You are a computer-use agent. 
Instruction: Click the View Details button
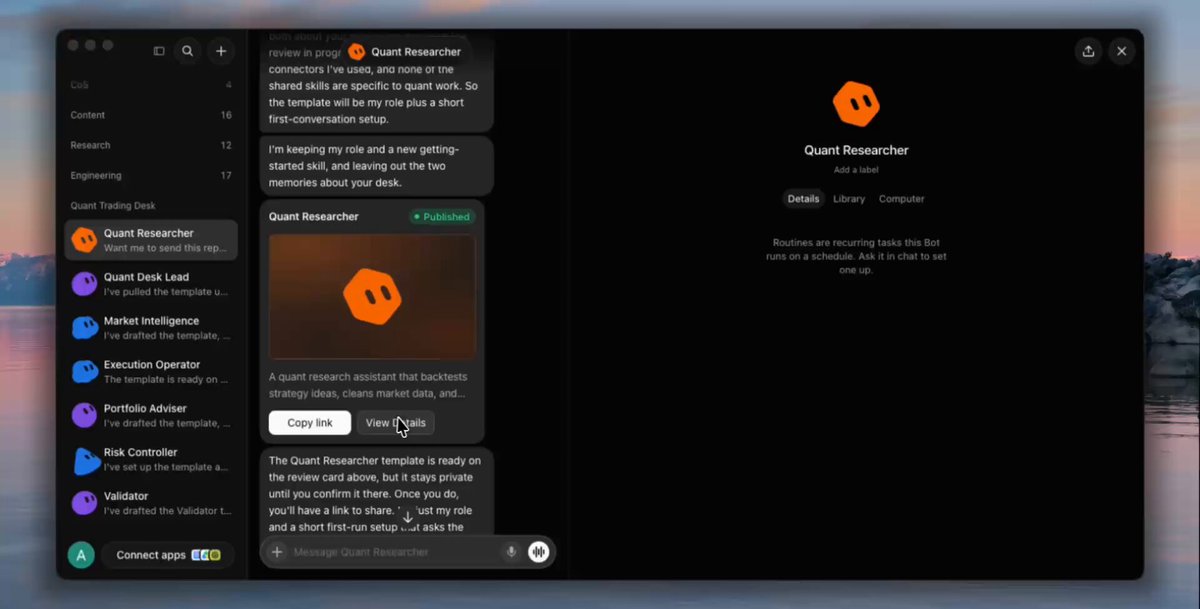point(396,423)
